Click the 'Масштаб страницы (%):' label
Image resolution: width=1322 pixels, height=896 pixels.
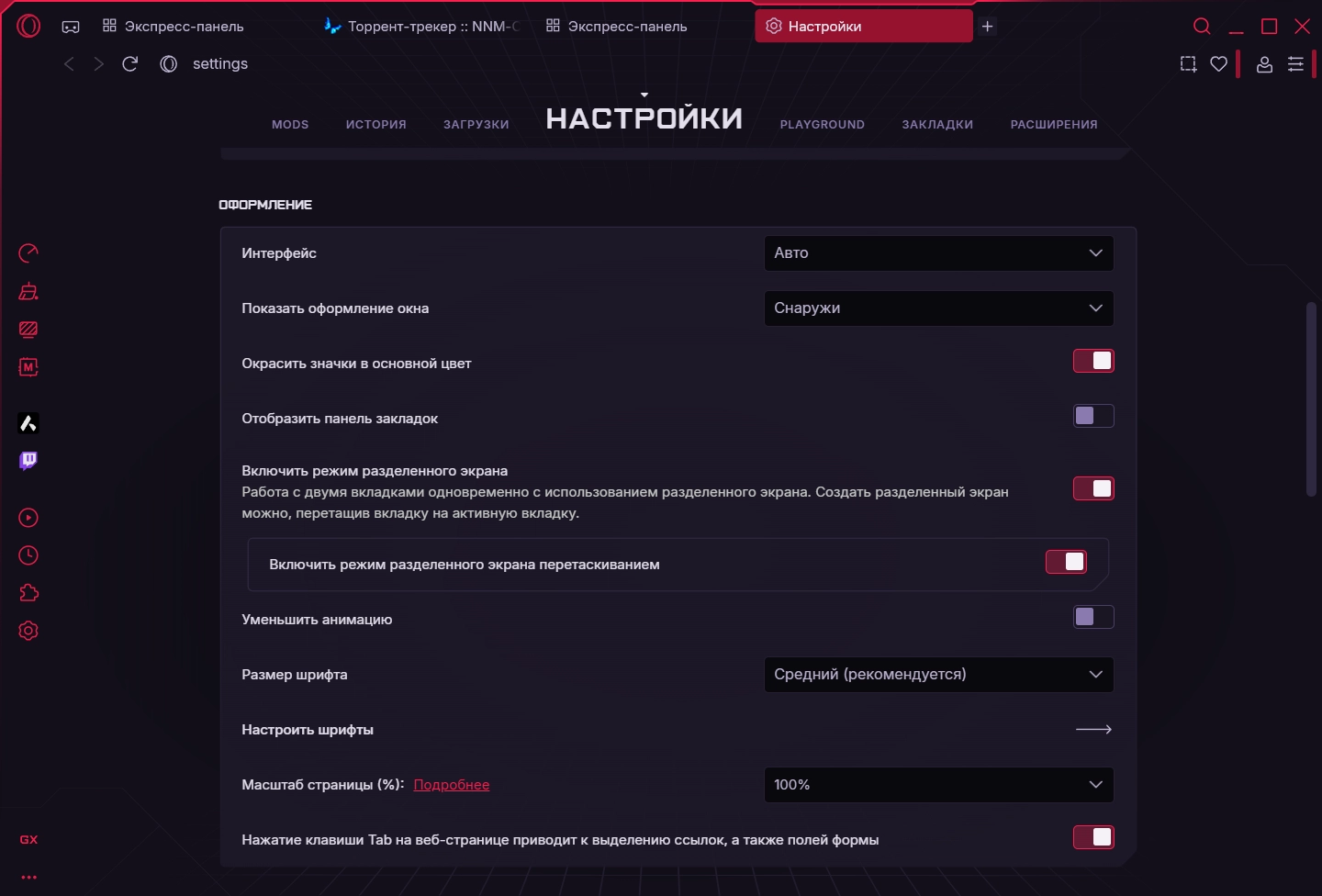pos(323,785)
